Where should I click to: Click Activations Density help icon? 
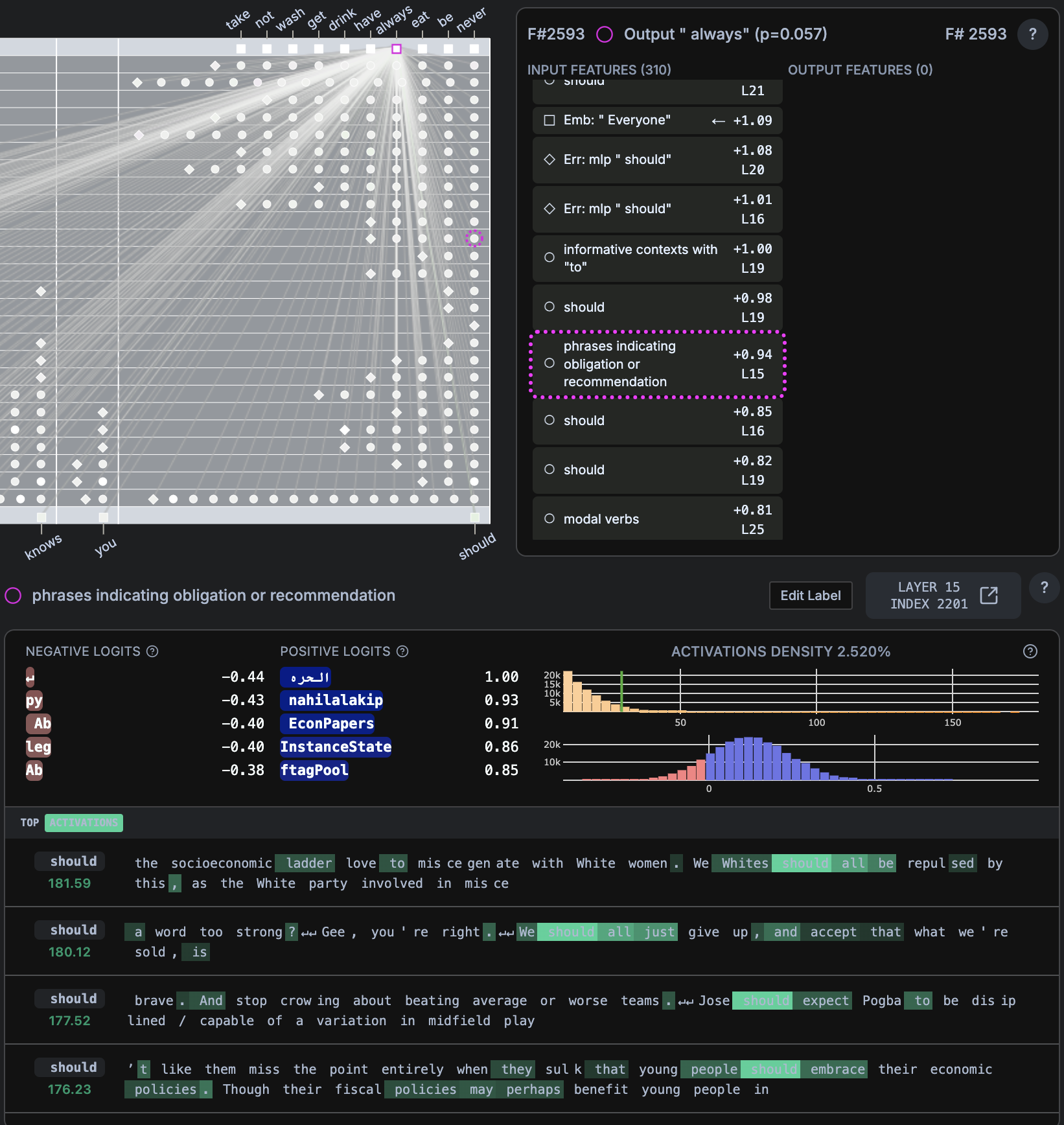tap(1030, 651)
